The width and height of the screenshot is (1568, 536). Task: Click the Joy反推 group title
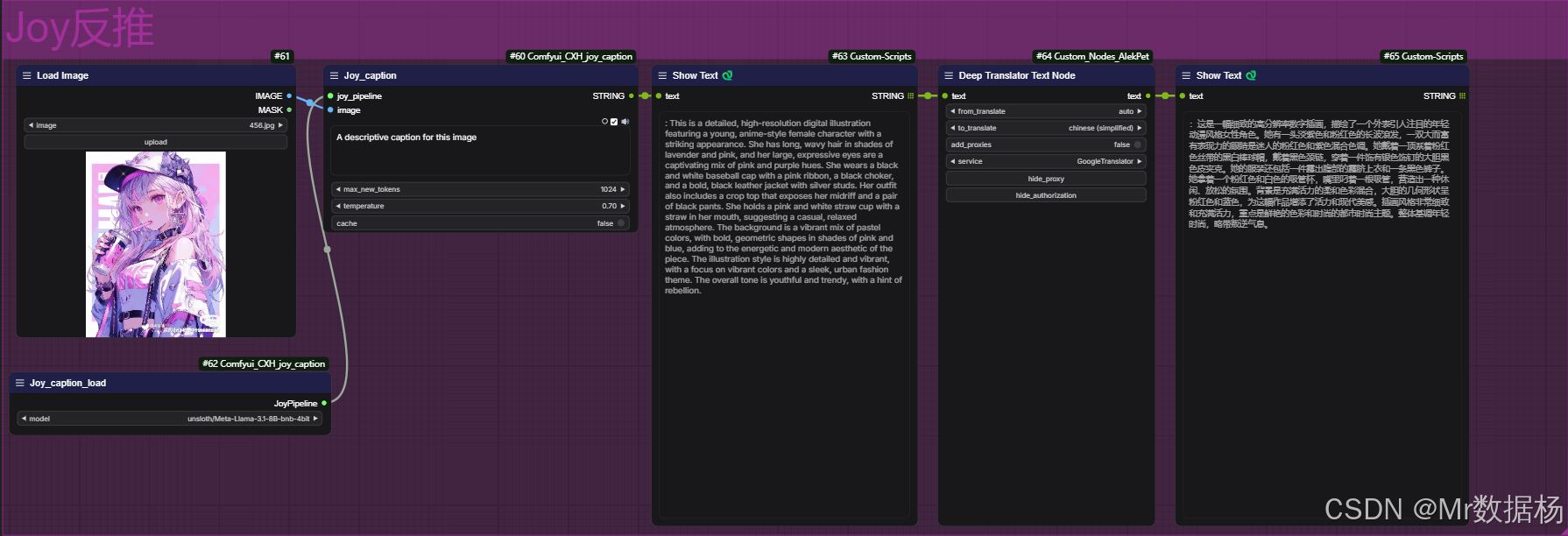80,28
